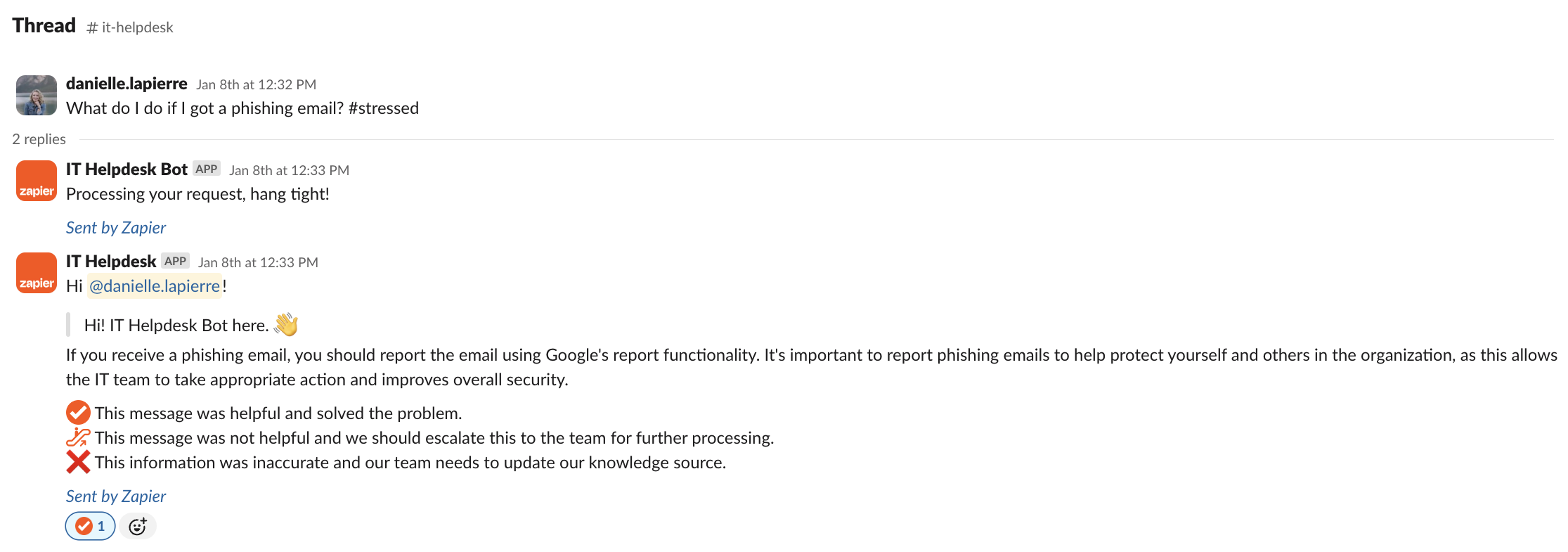Click the red X inaccurate emoji
1568x552 pixels.
(78, 462)
